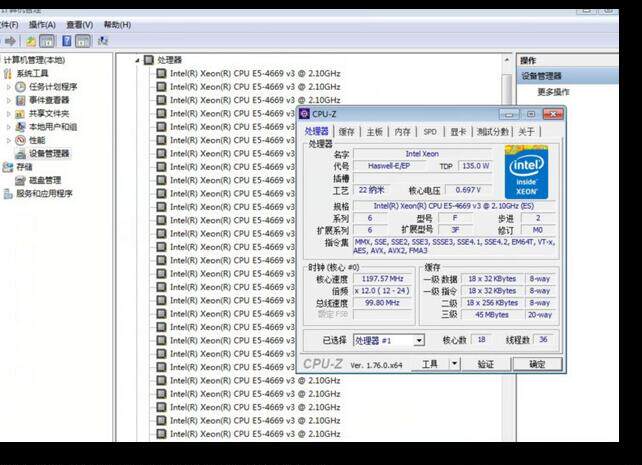Switch to the 主板 tab in CPU-Z
642x465 pixels.
374,132
